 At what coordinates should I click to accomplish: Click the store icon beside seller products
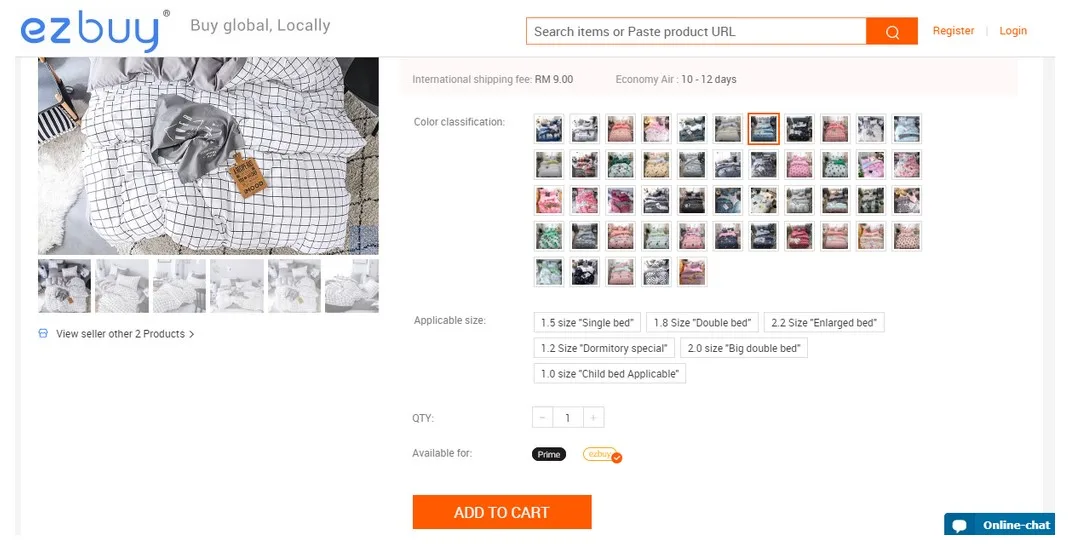coord(43,333)
